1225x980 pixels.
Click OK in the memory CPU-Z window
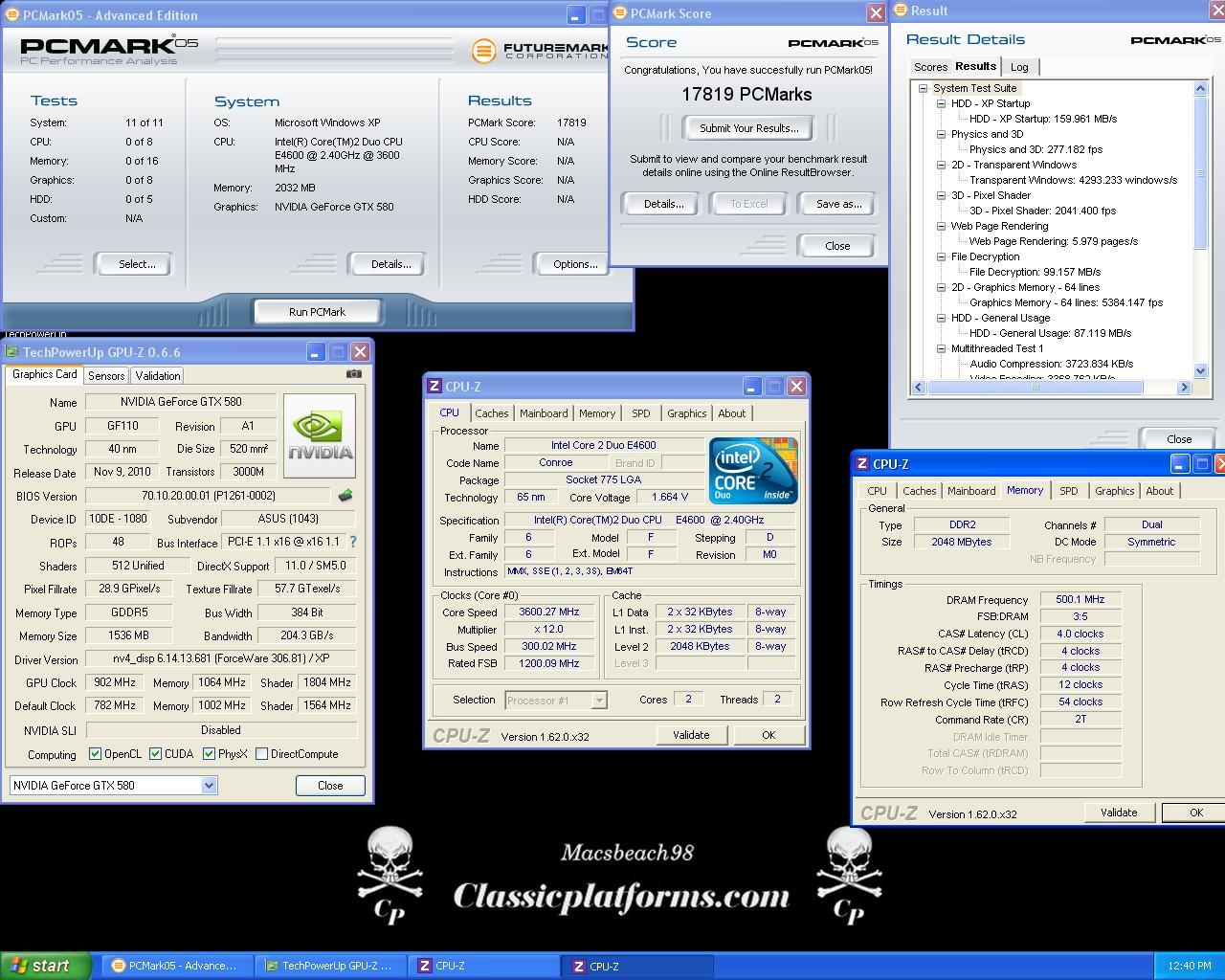pos(1193,813)
